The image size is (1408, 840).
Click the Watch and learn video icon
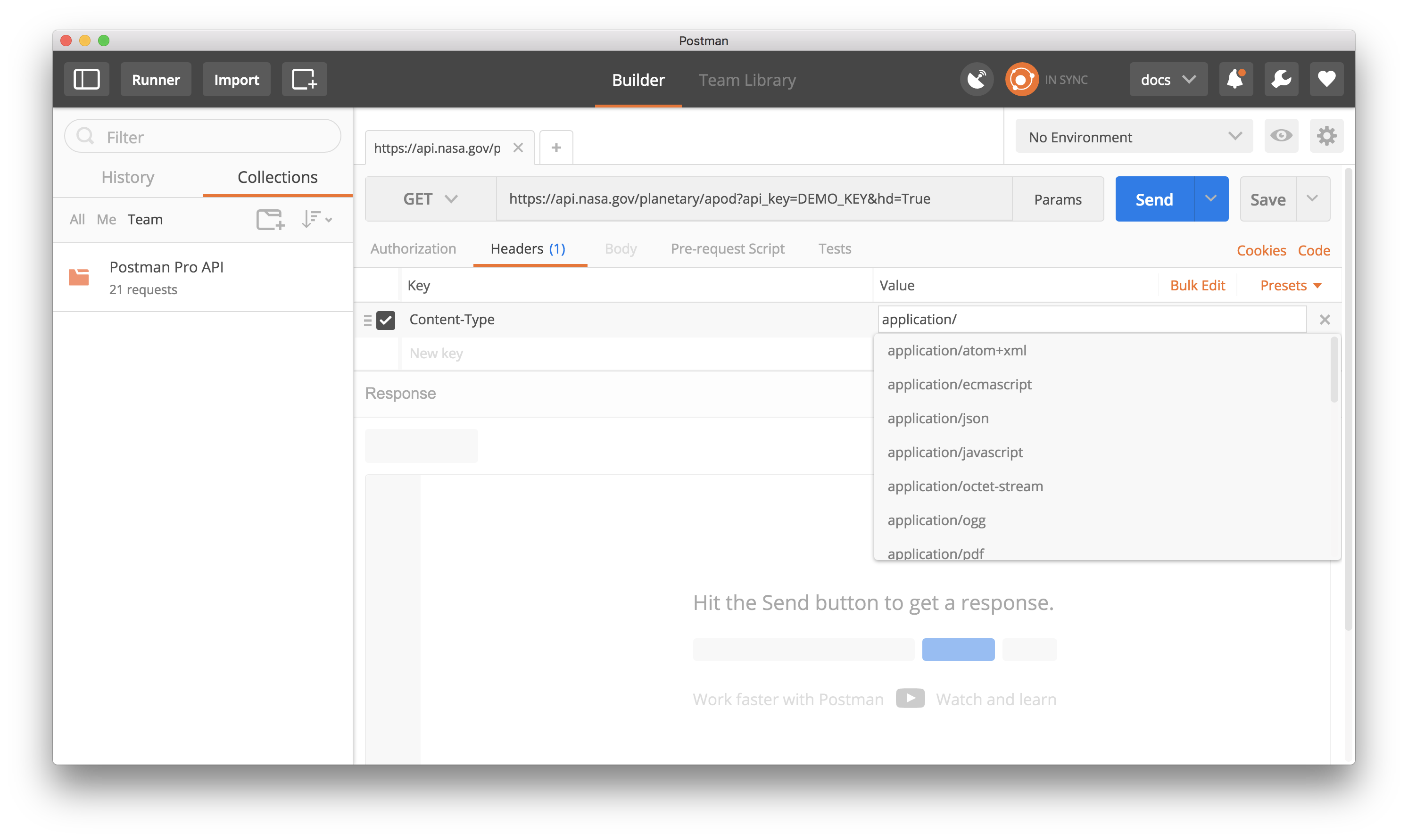[x=911, y=699]
